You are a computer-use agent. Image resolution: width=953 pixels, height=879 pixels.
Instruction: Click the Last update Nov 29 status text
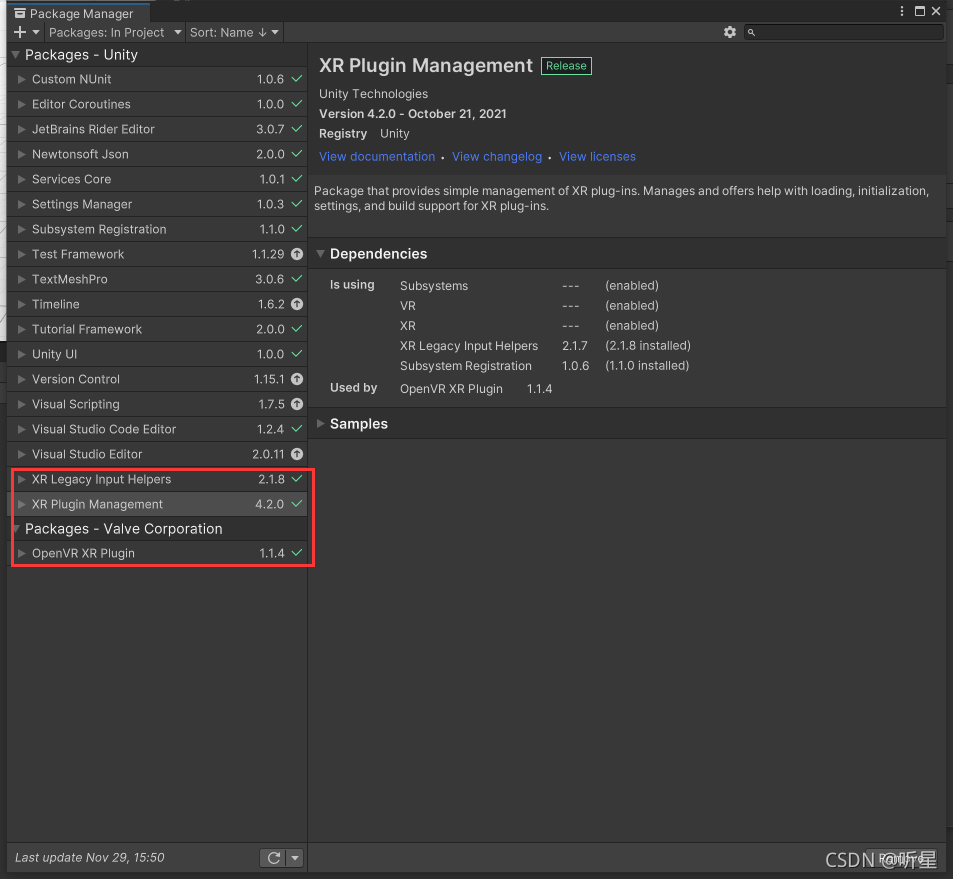89,858
